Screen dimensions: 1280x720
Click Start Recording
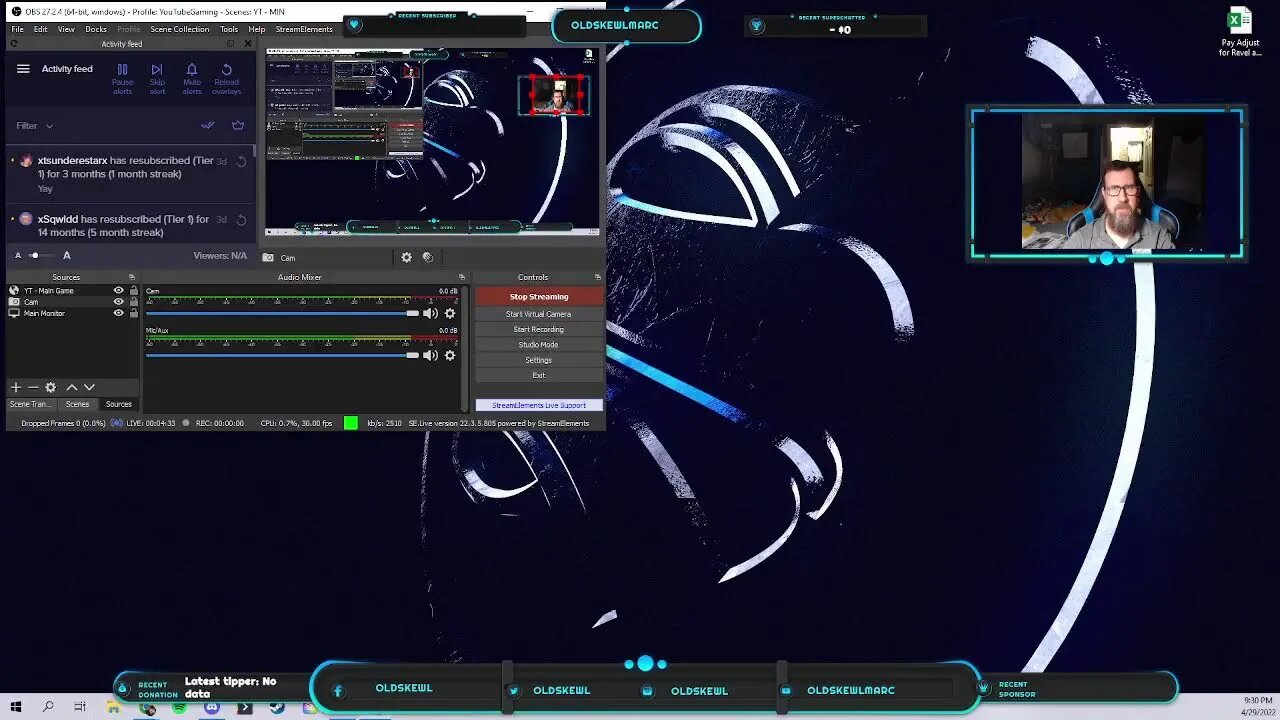(539, 329)
